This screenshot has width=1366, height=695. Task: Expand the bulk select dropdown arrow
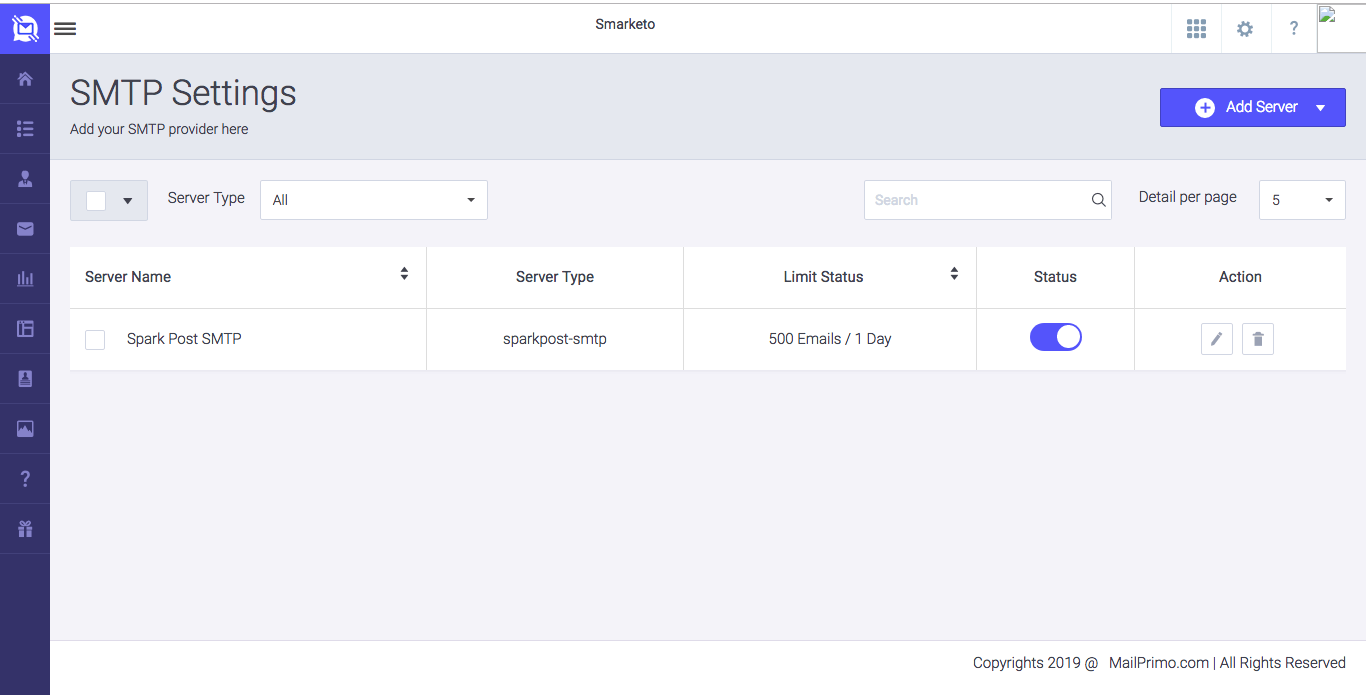[128, 201]
